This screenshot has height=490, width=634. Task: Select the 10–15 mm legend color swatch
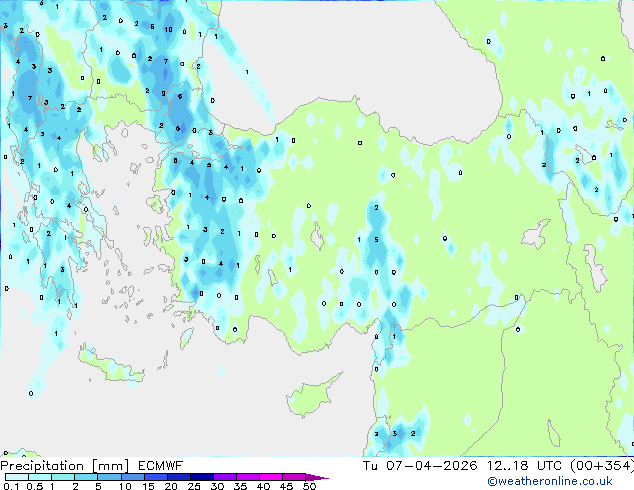coord(132,477)
